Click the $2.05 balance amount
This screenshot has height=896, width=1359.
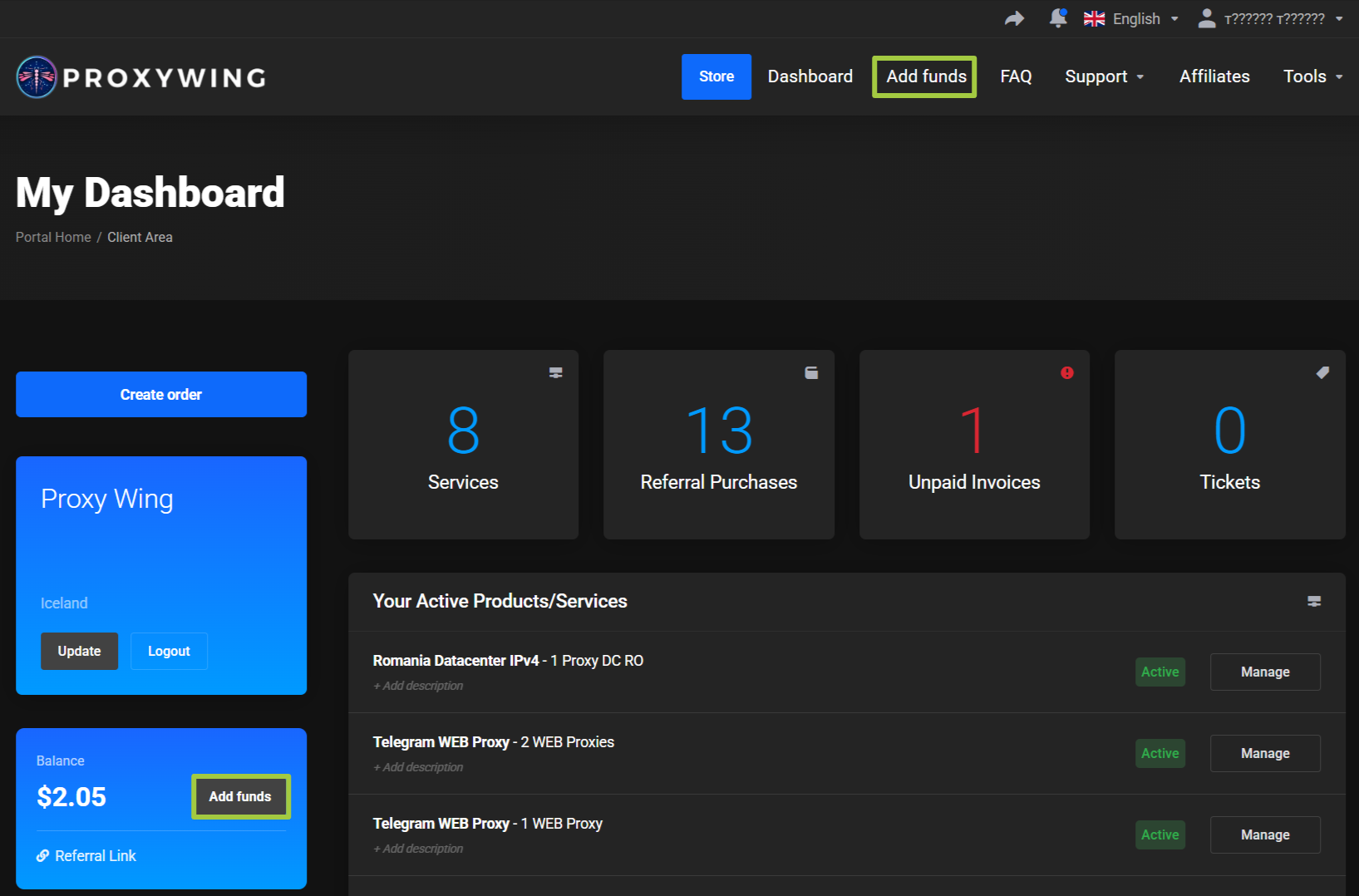(71, 797)
